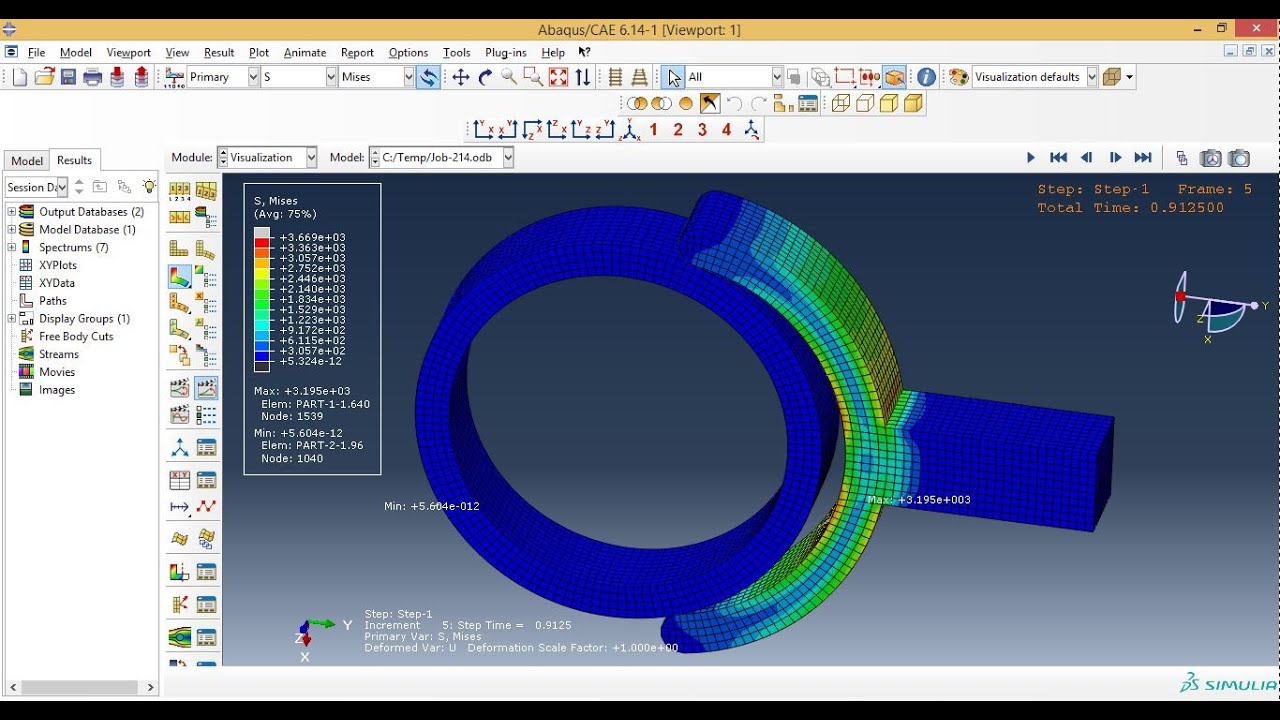The height and width of the screenshot is (720, 1280).
Task: Select wireframe render style
Action: tap(841, 103)
